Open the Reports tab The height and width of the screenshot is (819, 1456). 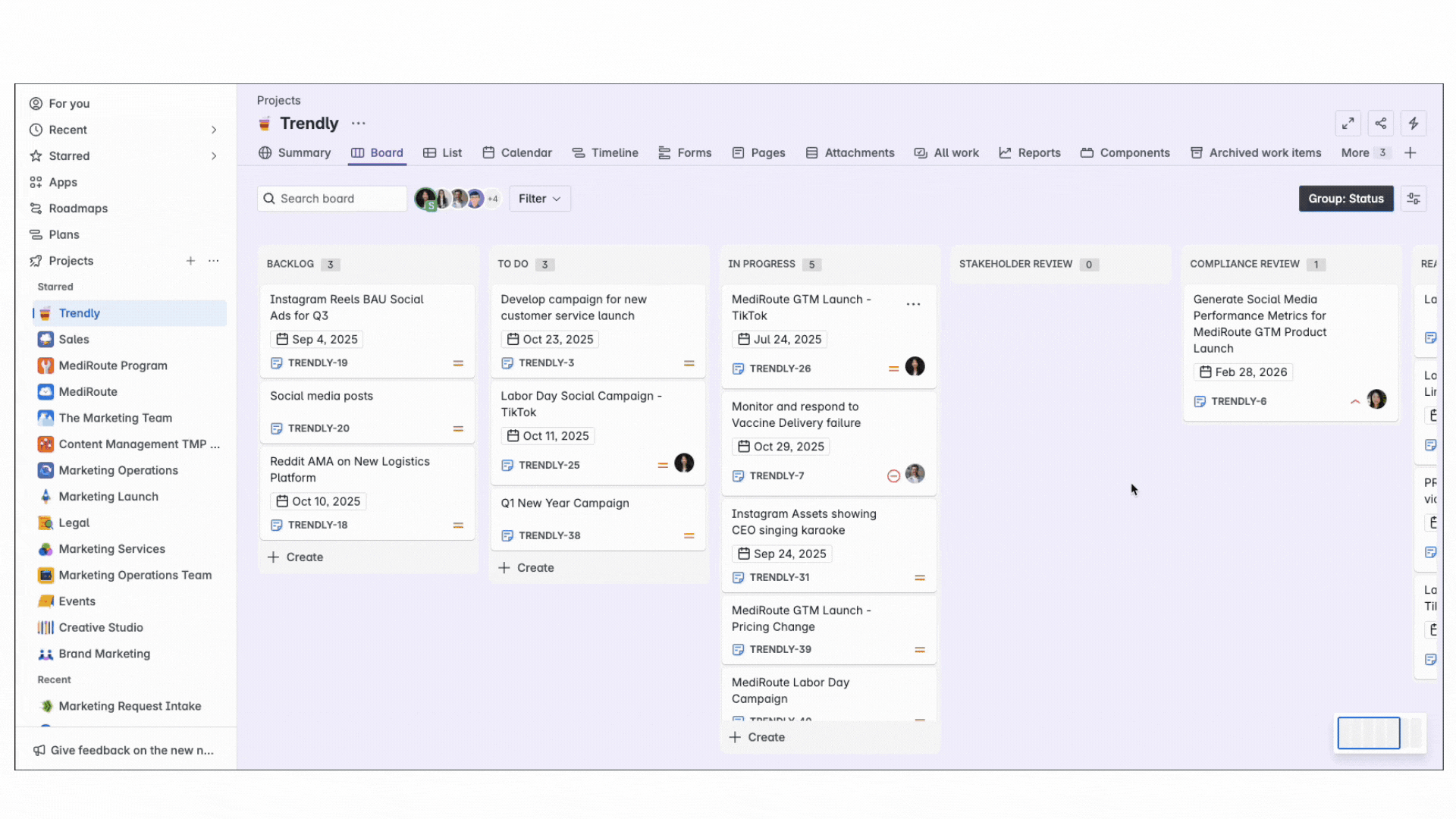coord(1030,153)
